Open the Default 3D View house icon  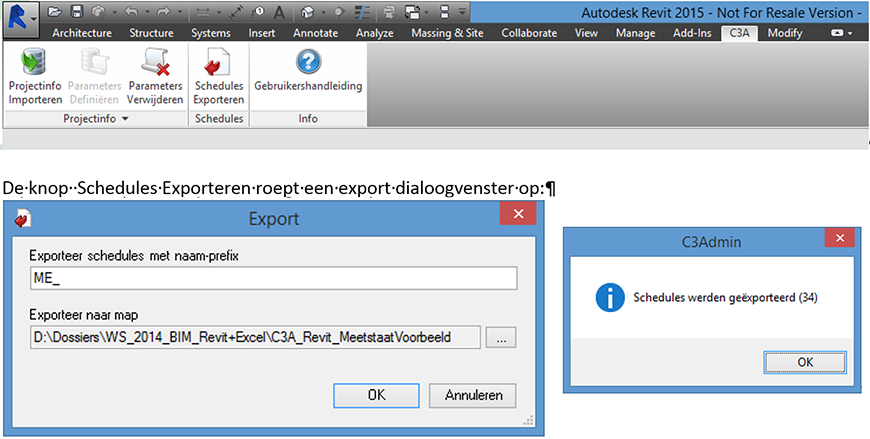pyautogui.click(x=308, y=12)
